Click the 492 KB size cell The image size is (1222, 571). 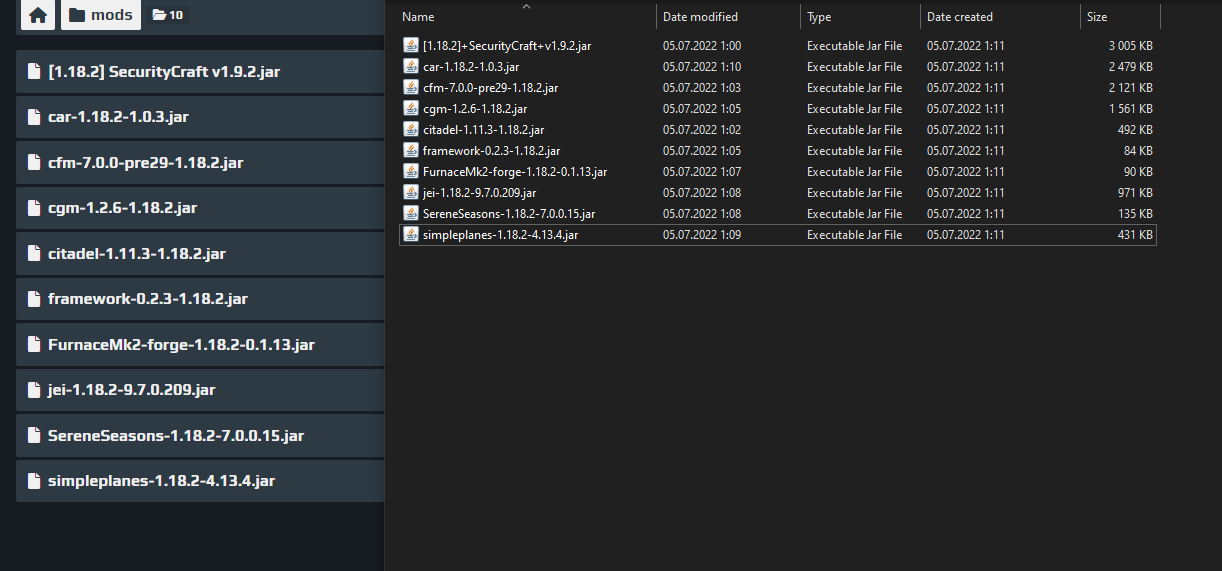[x=1135, y=130]
